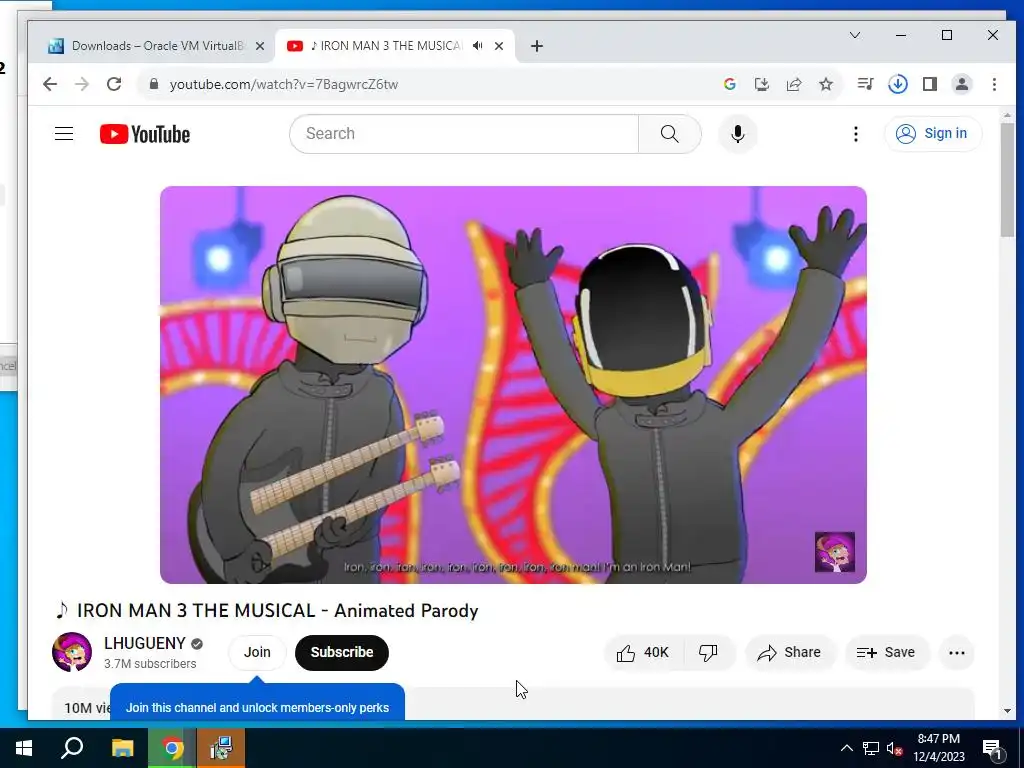The width and height of the screenshot is (1024, 768).
Task: Reload the YouTube page
Action: 114,84
